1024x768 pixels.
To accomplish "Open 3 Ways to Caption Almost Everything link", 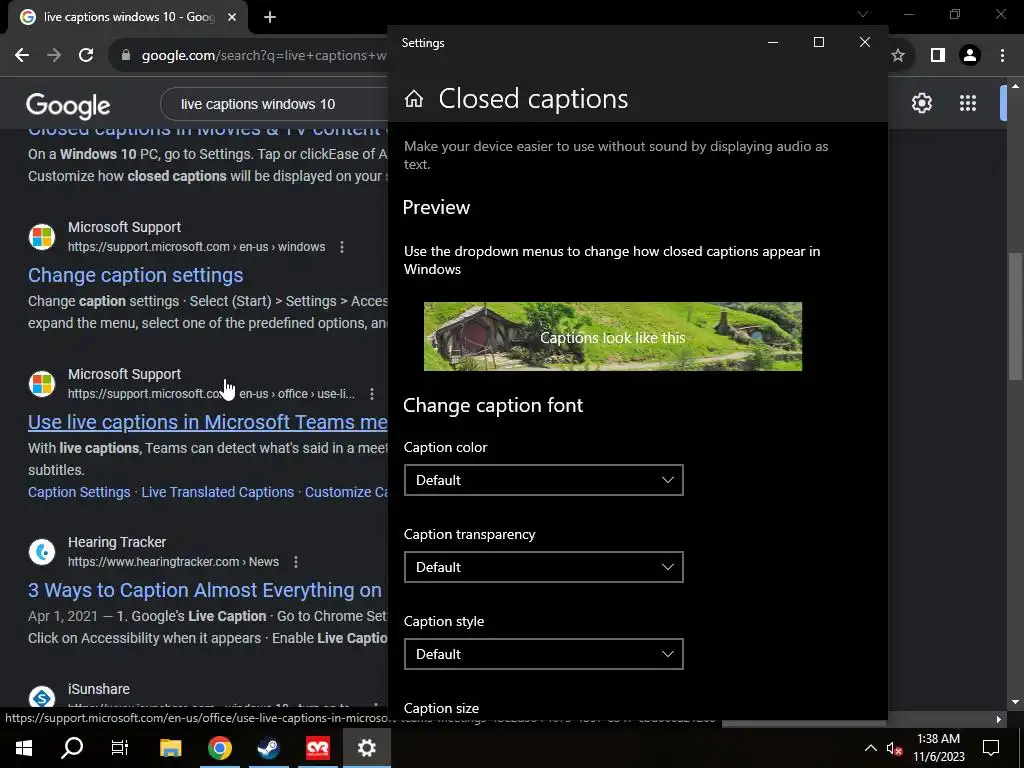I will pyautogui.click(x=205, y=590).
